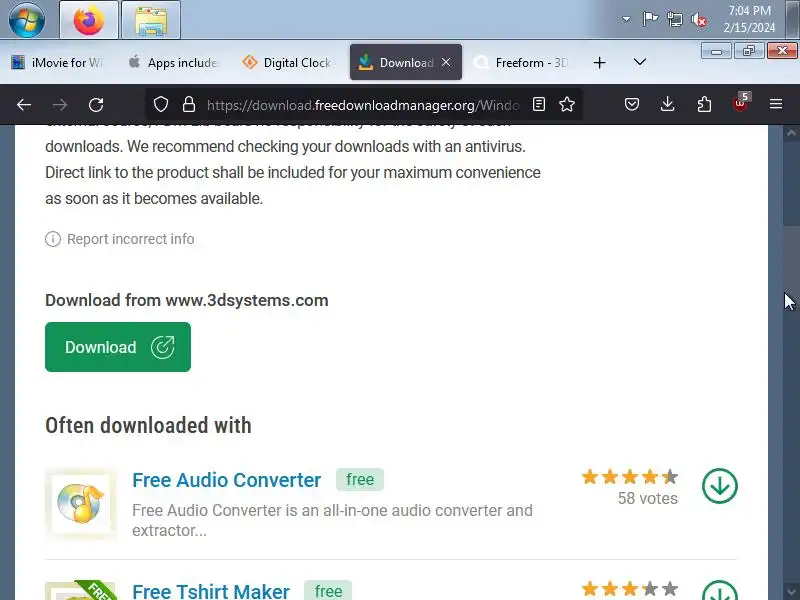Save page to Pocket
Viewport: 800px width, 600px height.
(x=632, y=105)
